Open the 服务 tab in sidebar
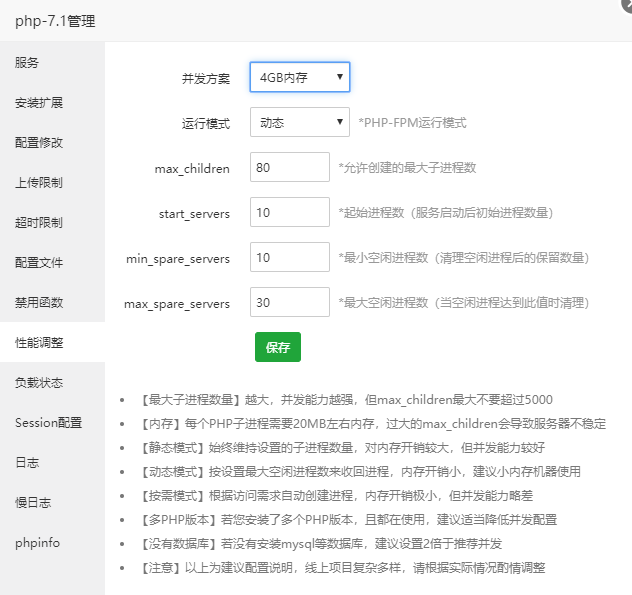The width and height of the screenshot is (632, 595). pos(52,62)
